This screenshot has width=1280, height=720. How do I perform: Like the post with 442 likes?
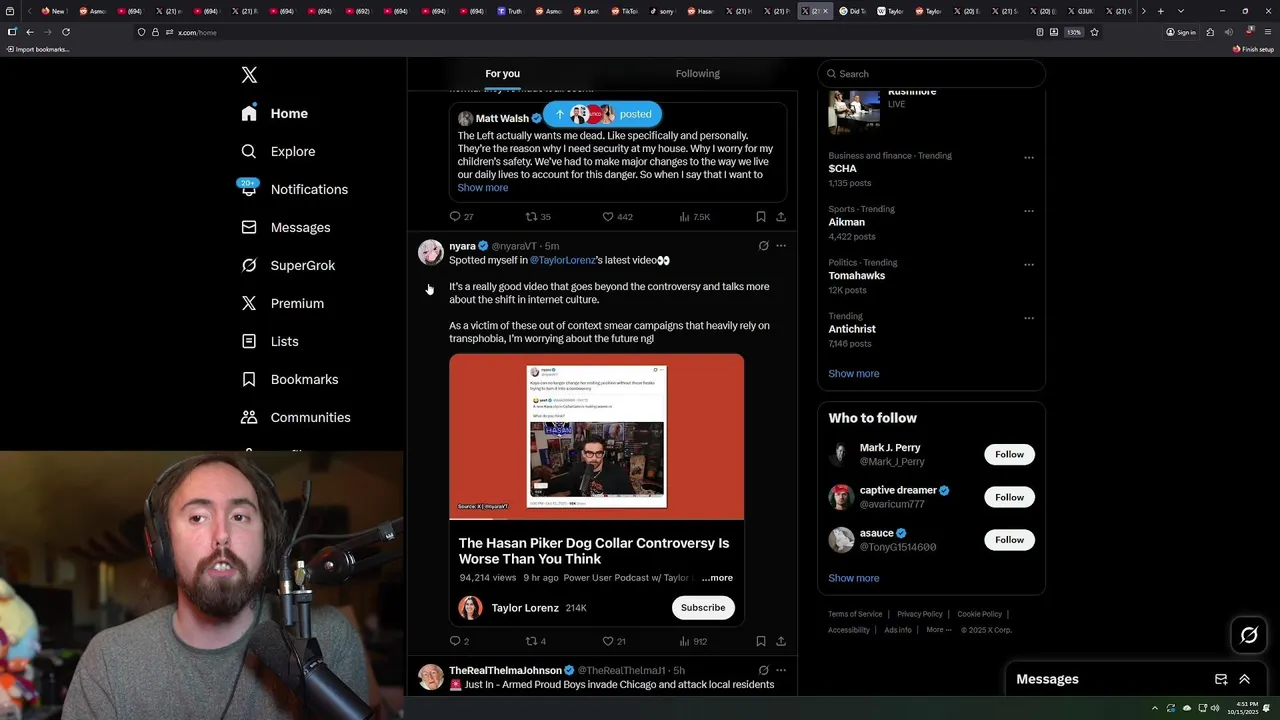(x=617, y=216)
